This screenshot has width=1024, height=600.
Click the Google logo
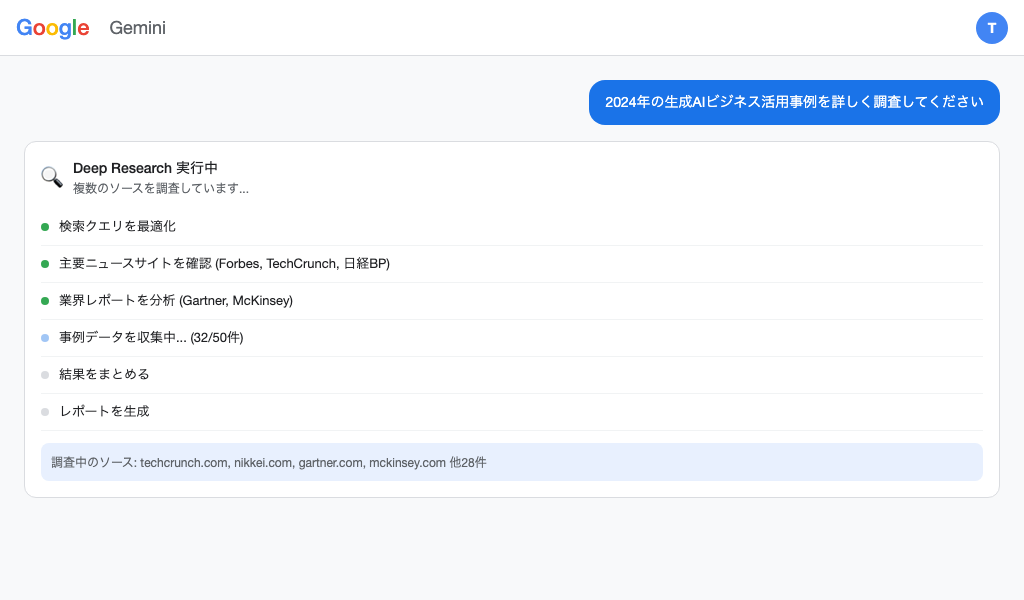pos(53,28)
